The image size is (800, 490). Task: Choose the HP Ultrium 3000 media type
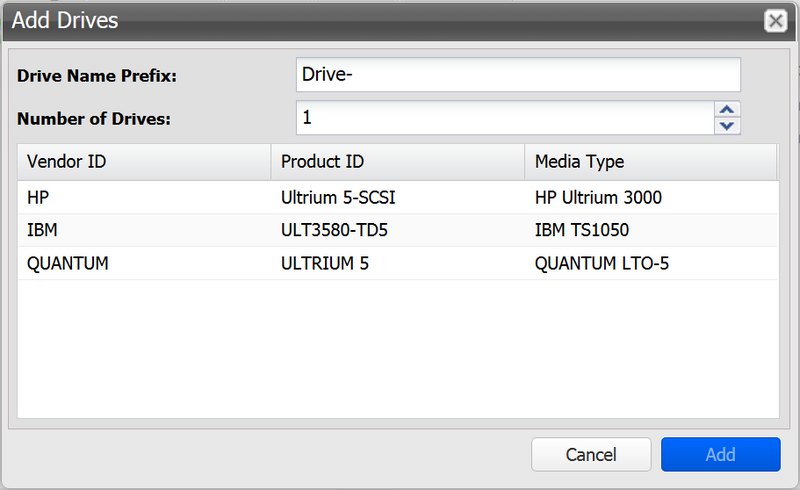click(598, 198)
